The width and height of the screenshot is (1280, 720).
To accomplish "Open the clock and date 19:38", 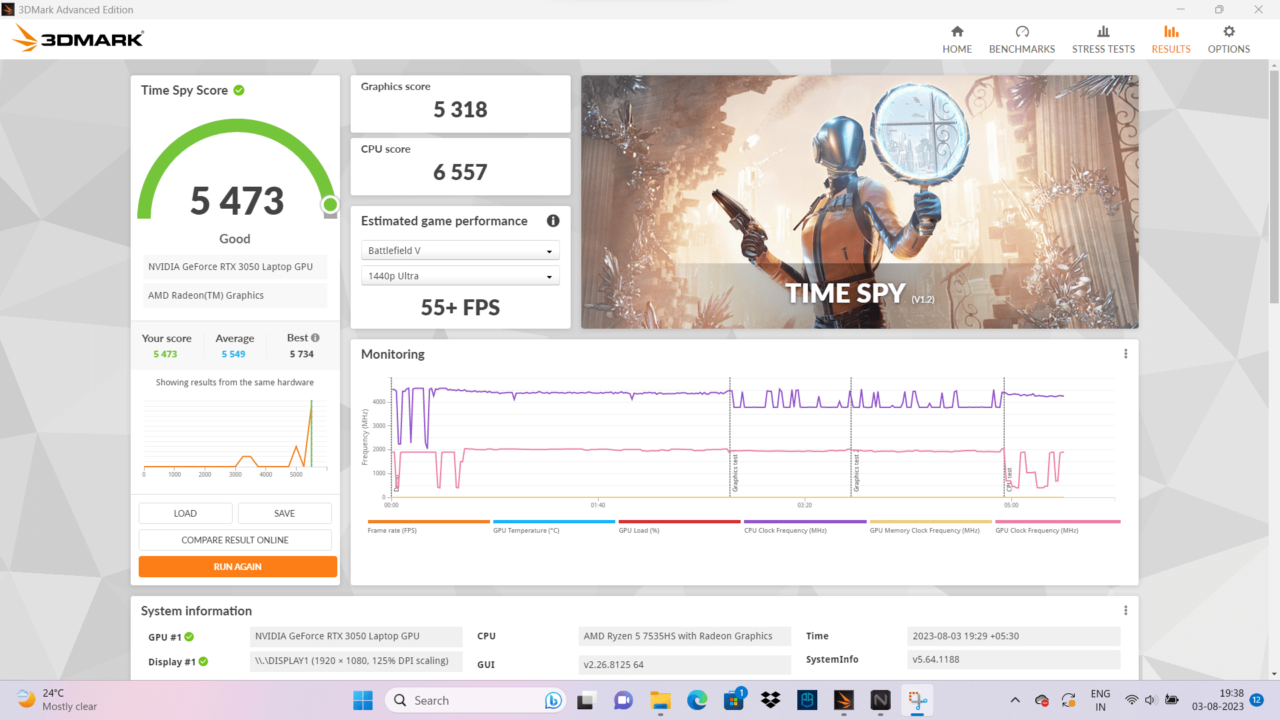I will click(x=1219, y=700).
